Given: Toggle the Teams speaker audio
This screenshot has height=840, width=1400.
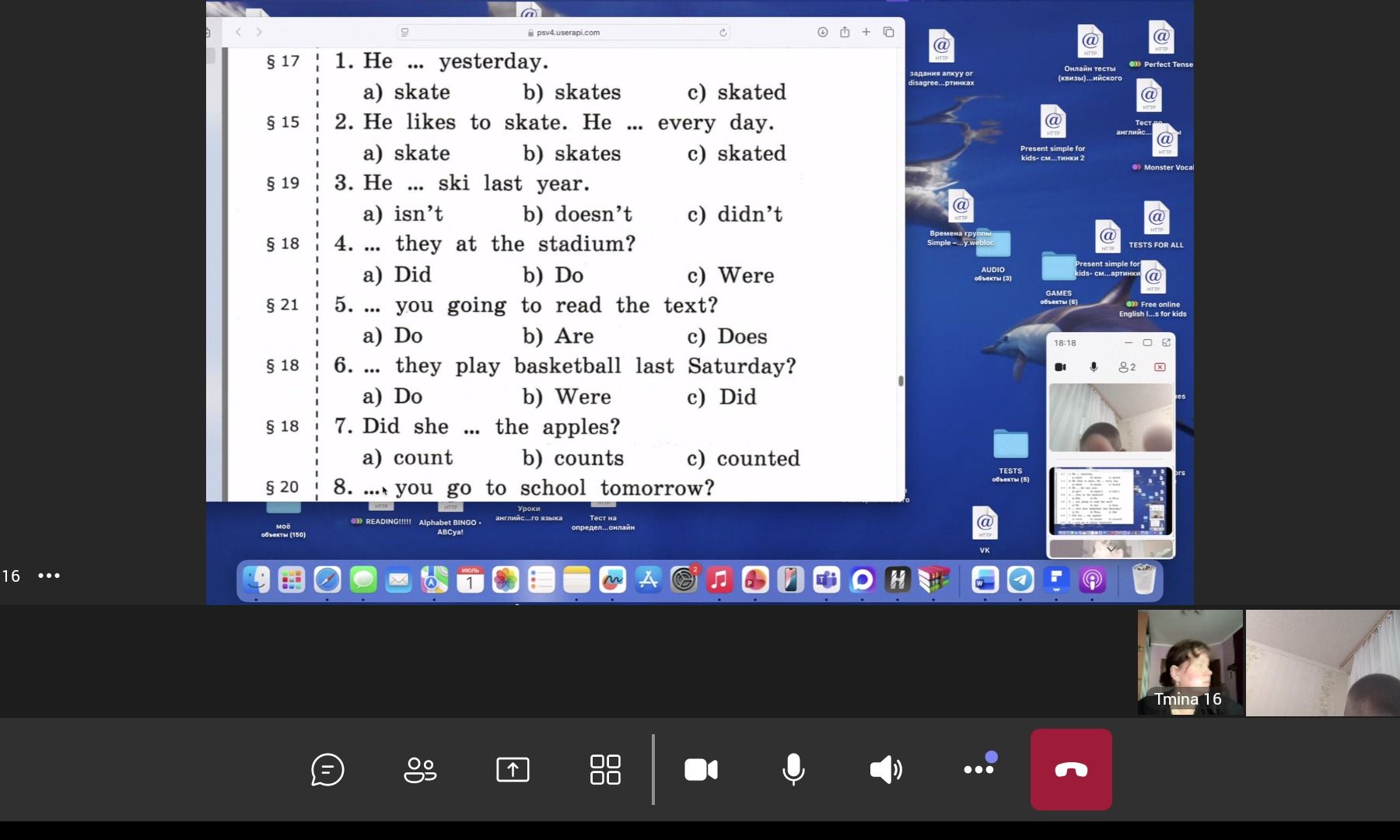Looking at the screenshot, I should [x=886, y=770].
